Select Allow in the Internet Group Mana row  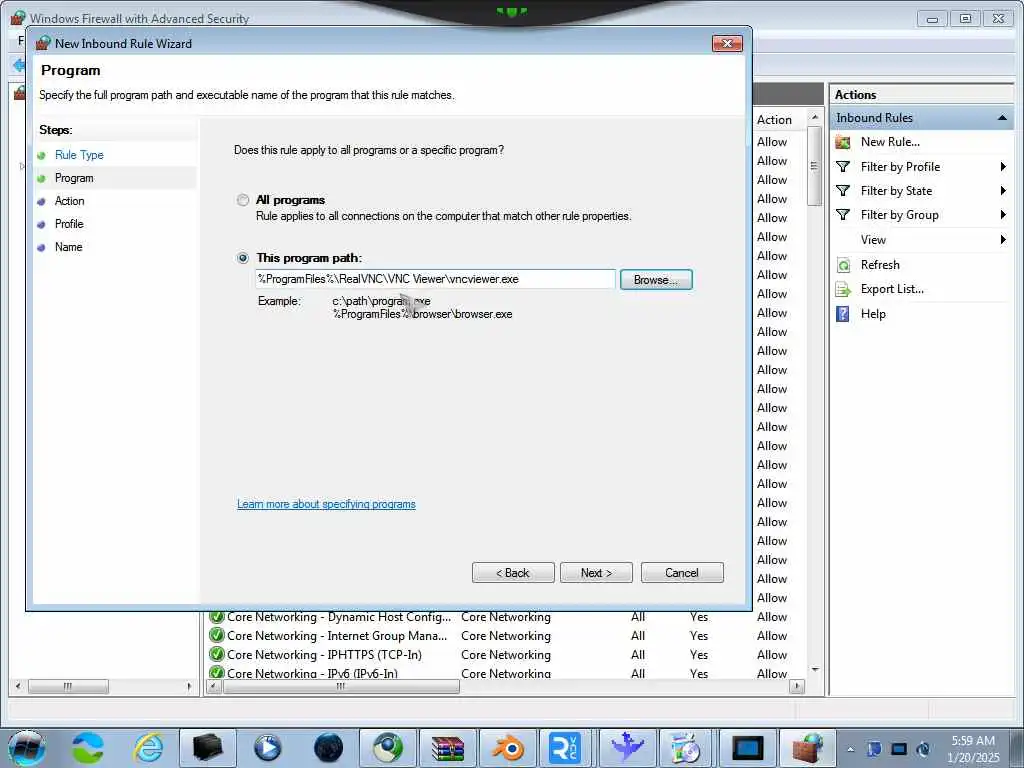(x=772, y=635)
